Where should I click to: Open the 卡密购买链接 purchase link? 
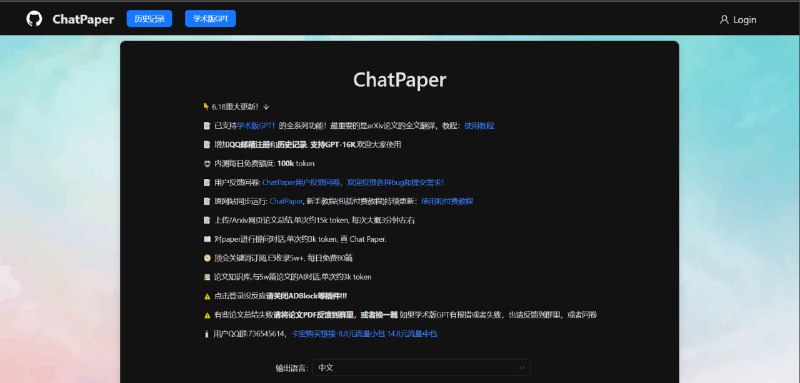click(x=313, y=334)
